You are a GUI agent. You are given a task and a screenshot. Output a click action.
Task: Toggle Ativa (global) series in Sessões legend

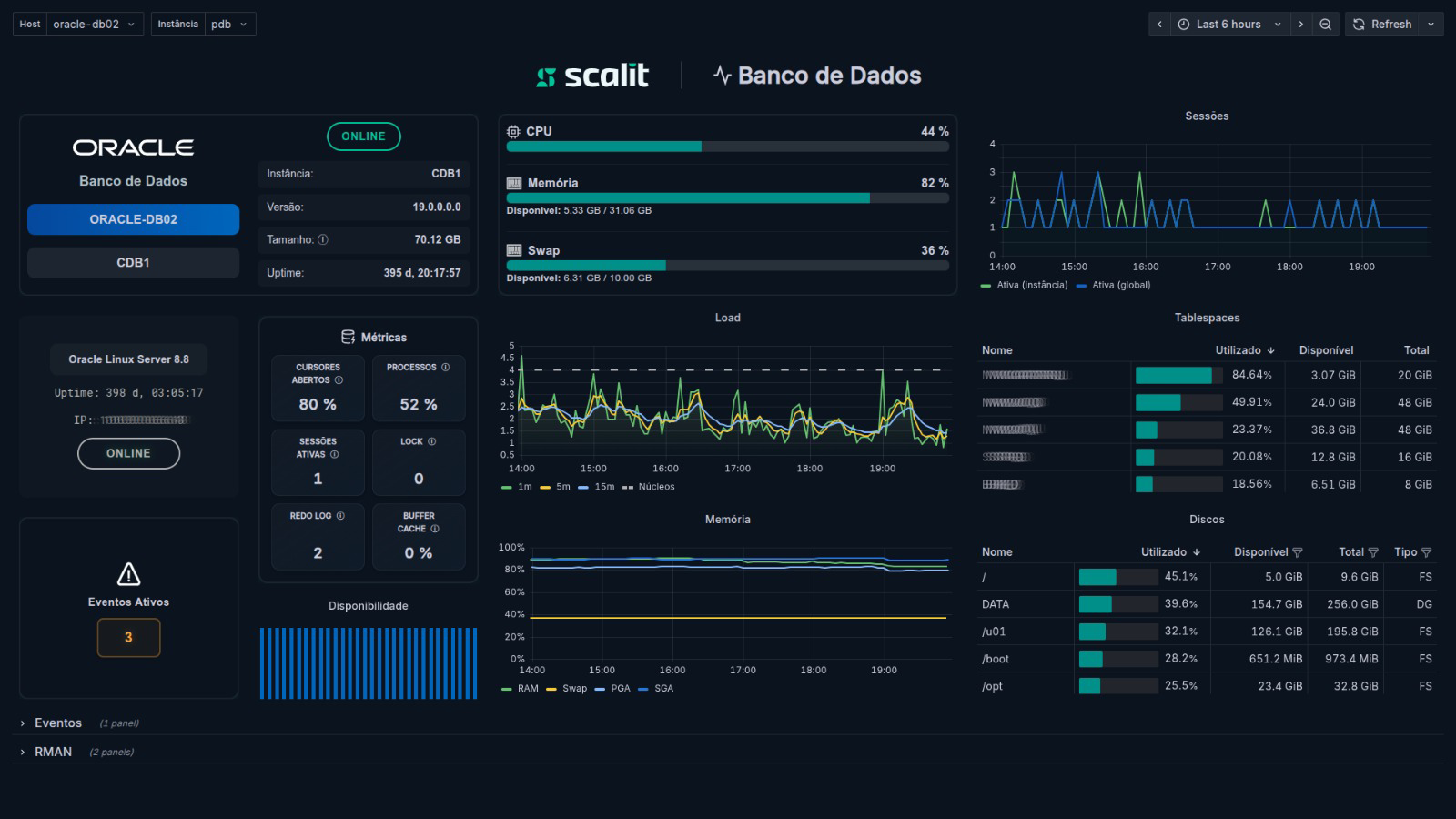point(1114,286)
